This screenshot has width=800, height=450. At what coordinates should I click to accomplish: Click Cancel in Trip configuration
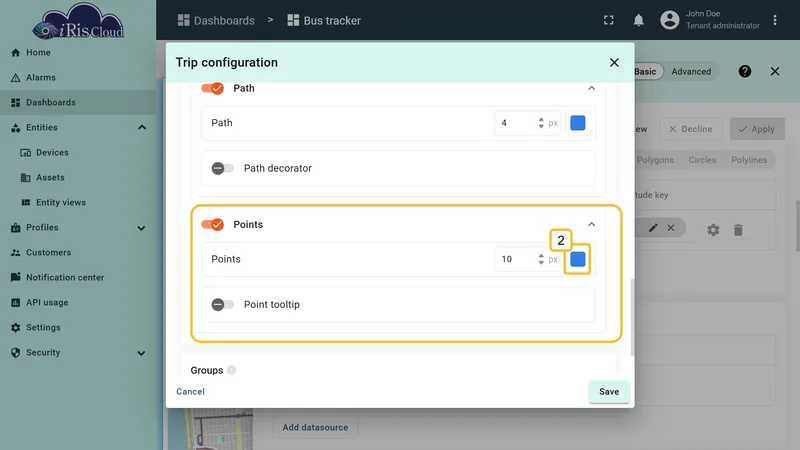[190, 391]
